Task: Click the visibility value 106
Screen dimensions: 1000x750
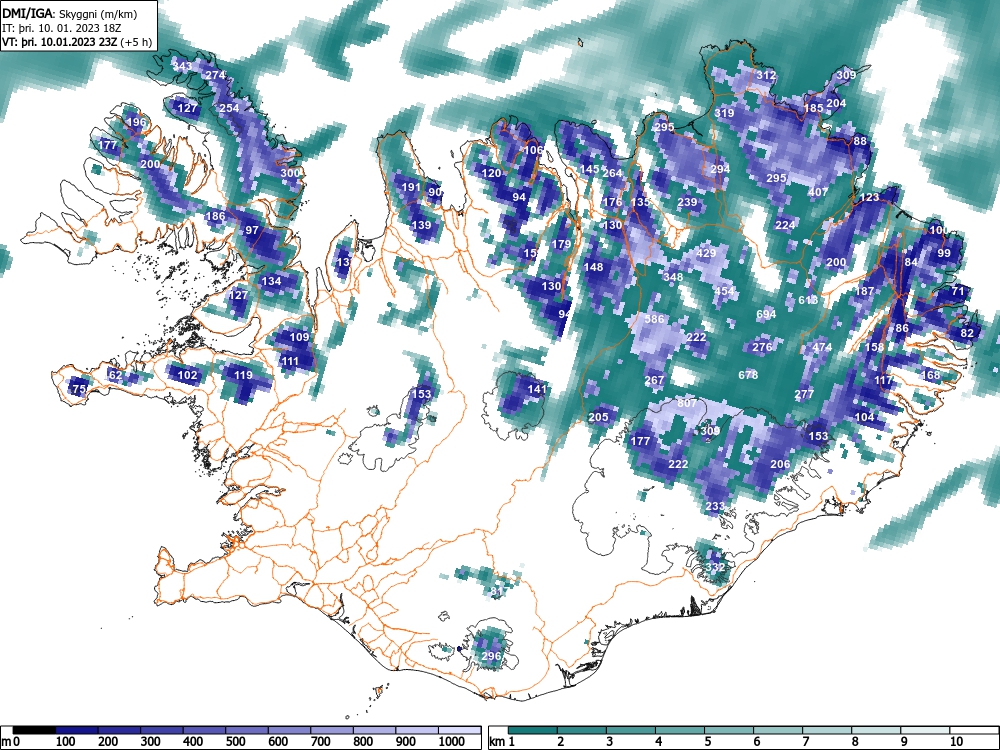Action: point(533,150)
